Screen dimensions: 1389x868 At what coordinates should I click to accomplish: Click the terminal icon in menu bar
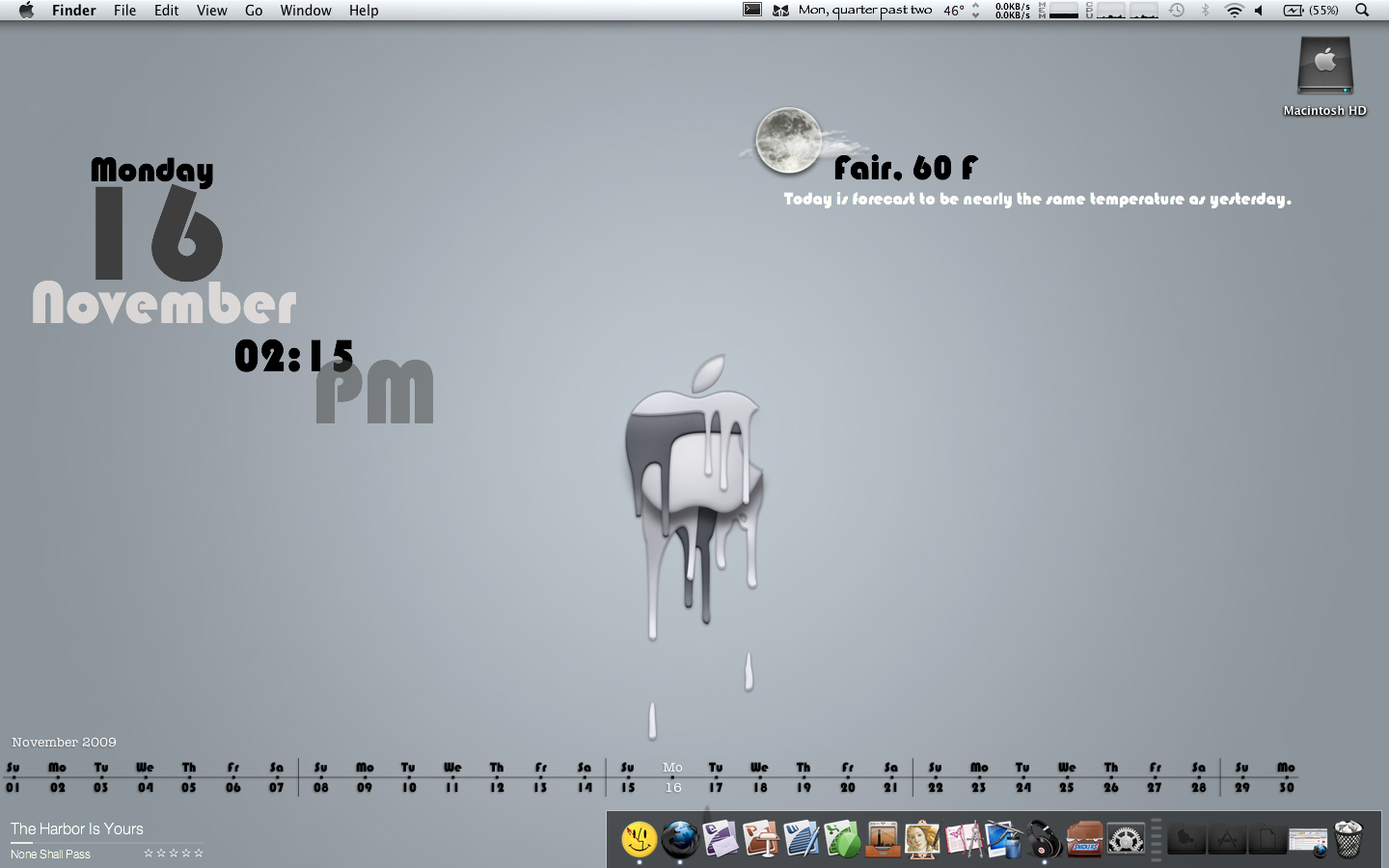pyautogui.click(x=752, y=10)
